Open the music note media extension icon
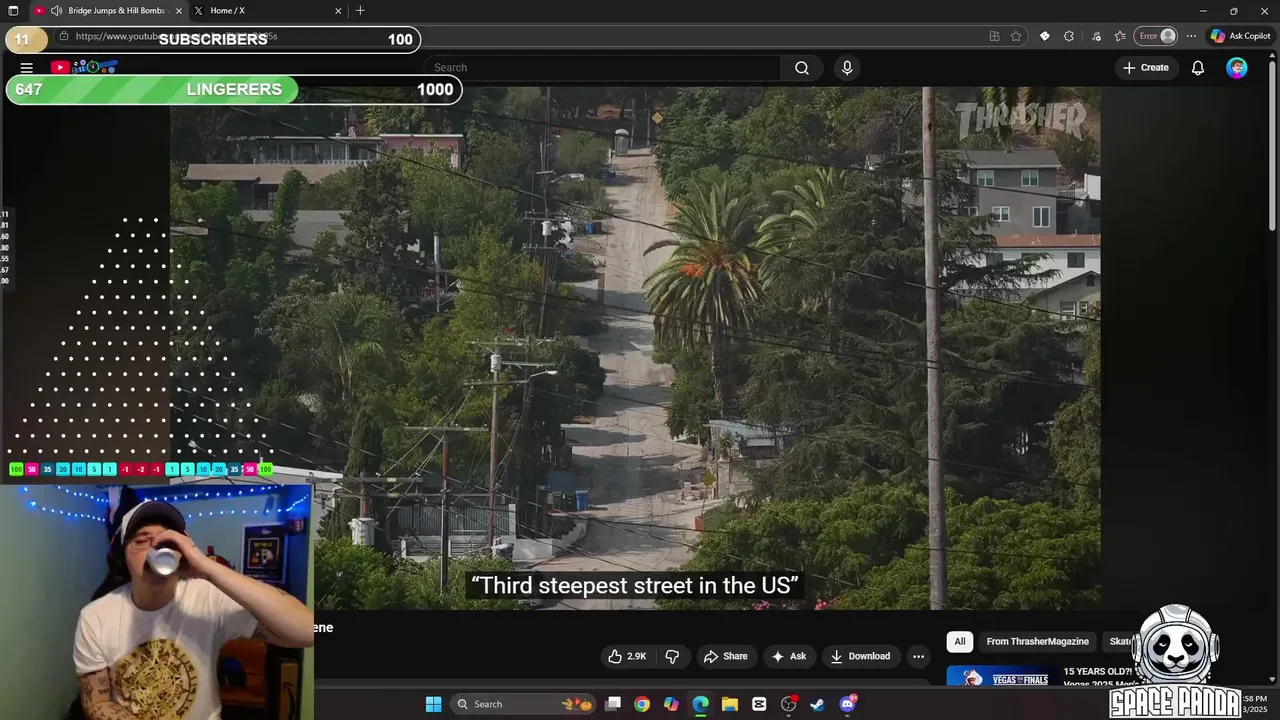 [x=1096, y=36]
